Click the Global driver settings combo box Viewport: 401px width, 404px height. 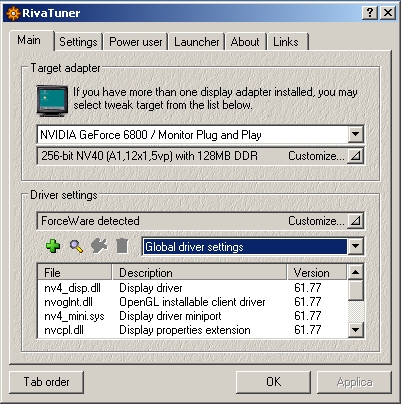click(253, 247)
